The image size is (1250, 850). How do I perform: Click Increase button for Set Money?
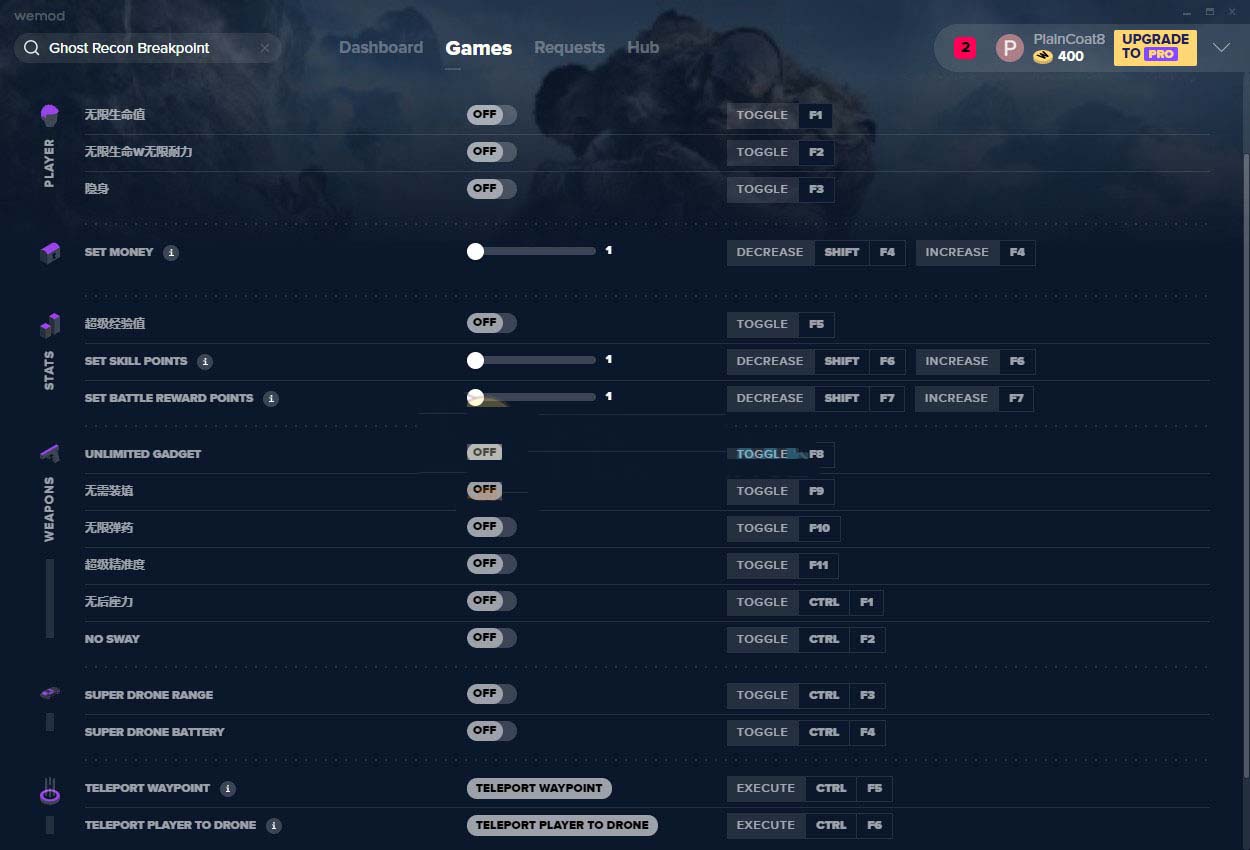957,253
